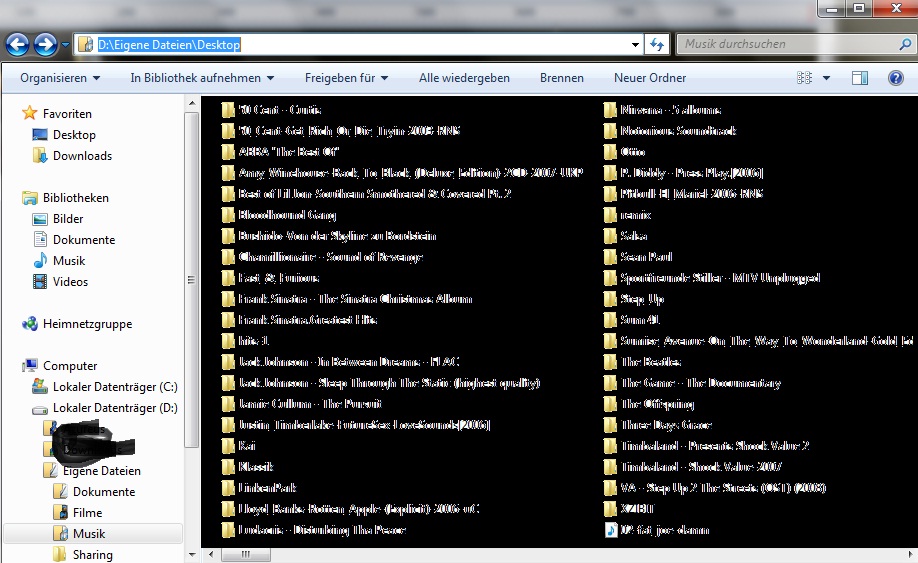Open the 'Freigeben für' menu
918x563 pixels.
tap(346, 78)
